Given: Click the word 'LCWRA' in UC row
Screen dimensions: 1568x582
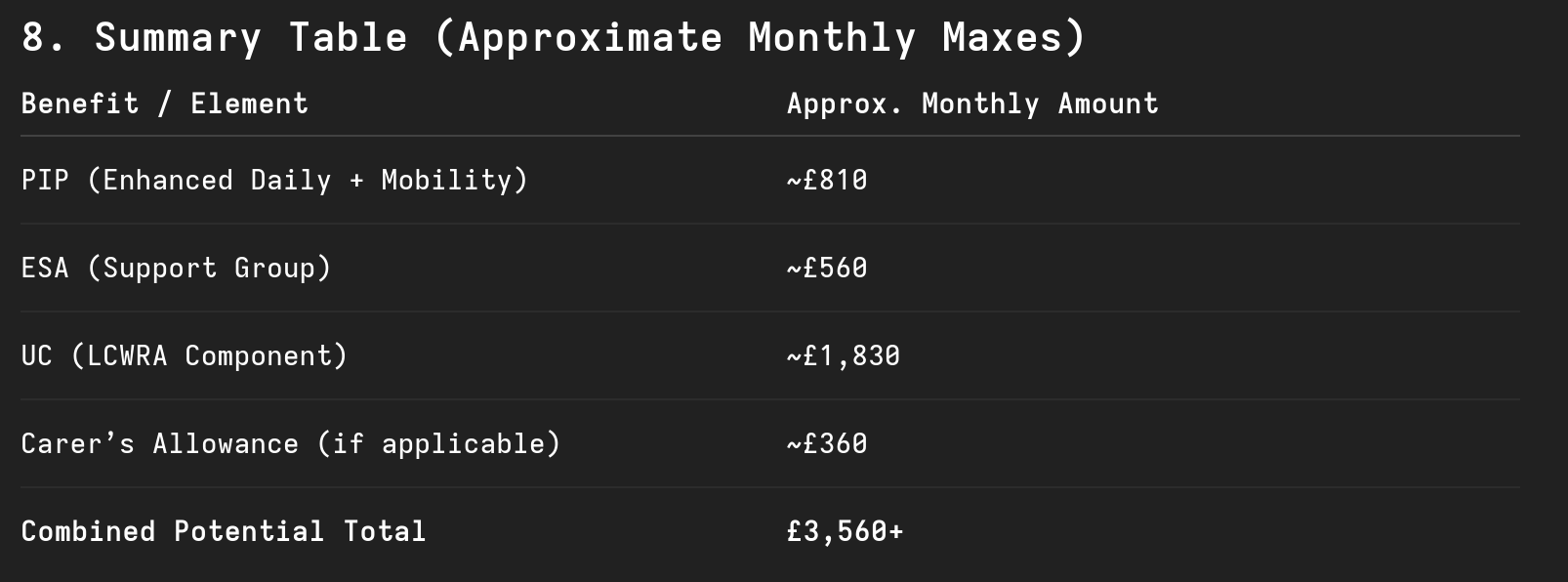Looking at the screenshot, I should 127,356.
